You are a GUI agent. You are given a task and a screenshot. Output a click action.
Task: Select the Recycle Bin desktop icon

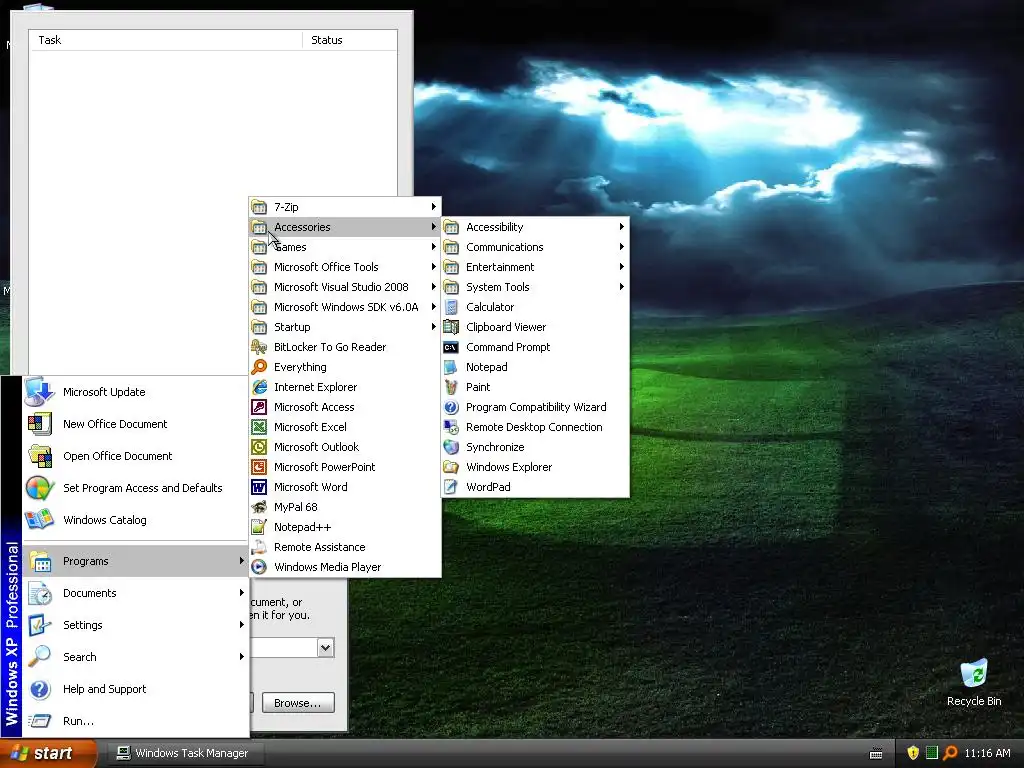click(974, 683)
